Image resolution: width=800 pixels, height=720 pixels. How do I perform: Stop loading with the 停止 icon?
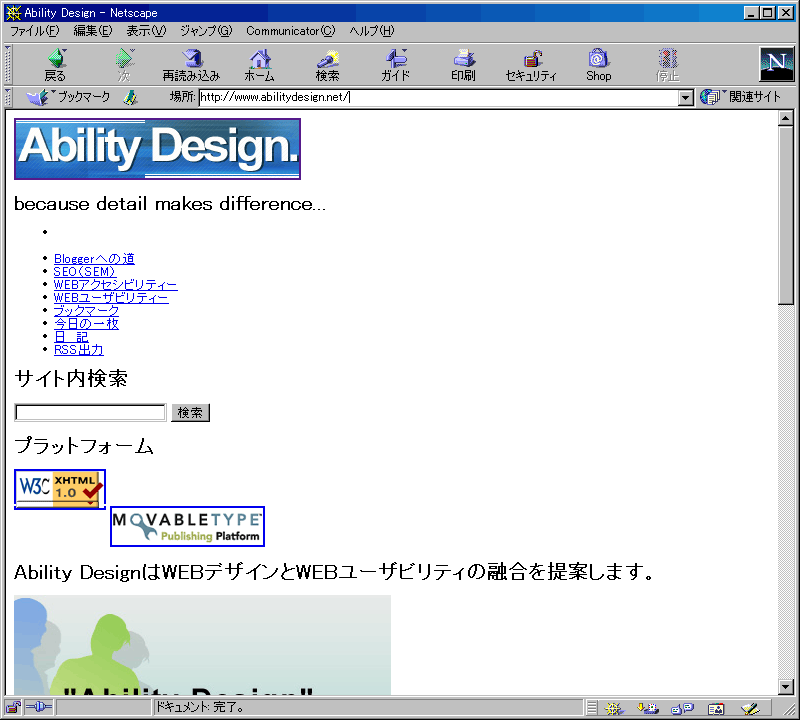pyautogui.click(x=667, y=65)
